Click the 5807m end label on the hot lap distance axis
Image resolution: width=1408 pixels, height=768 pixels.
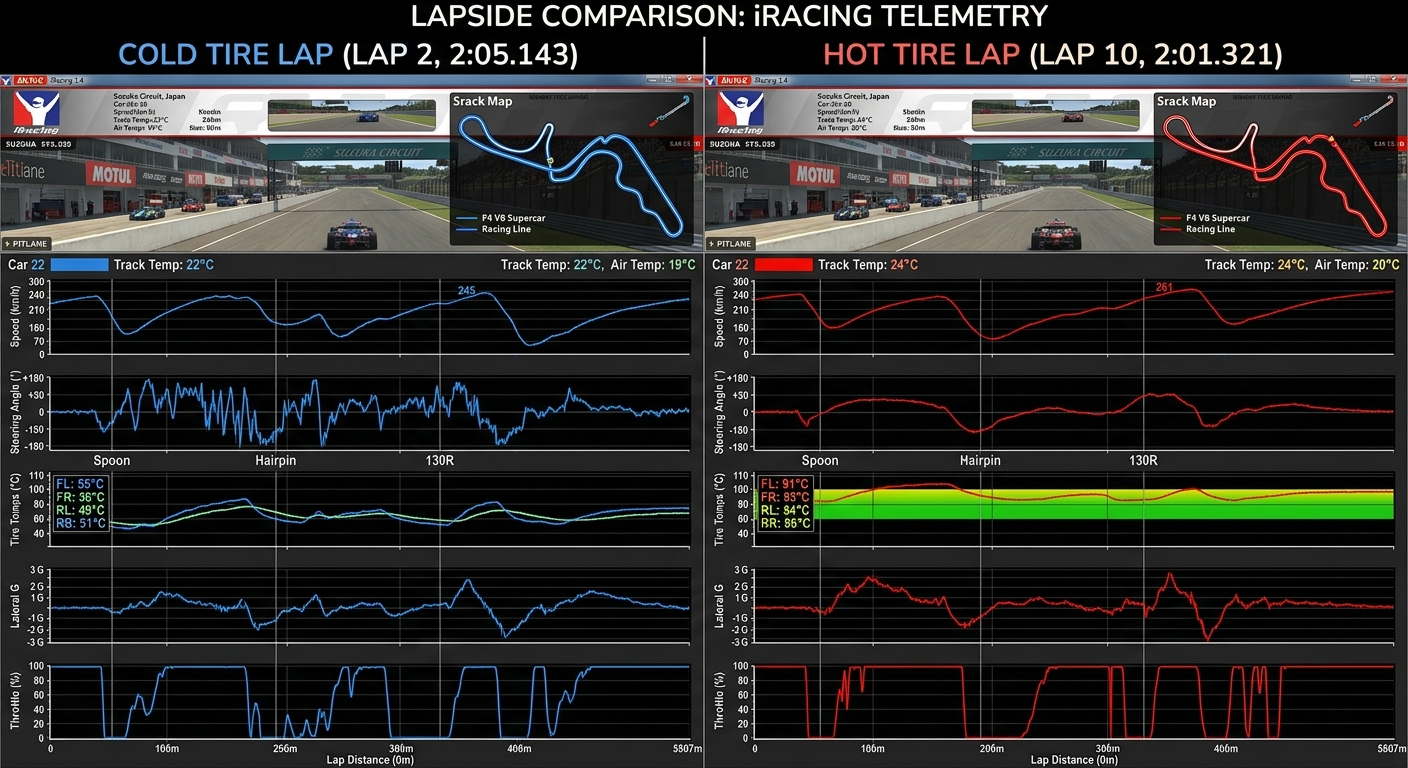1392,748
